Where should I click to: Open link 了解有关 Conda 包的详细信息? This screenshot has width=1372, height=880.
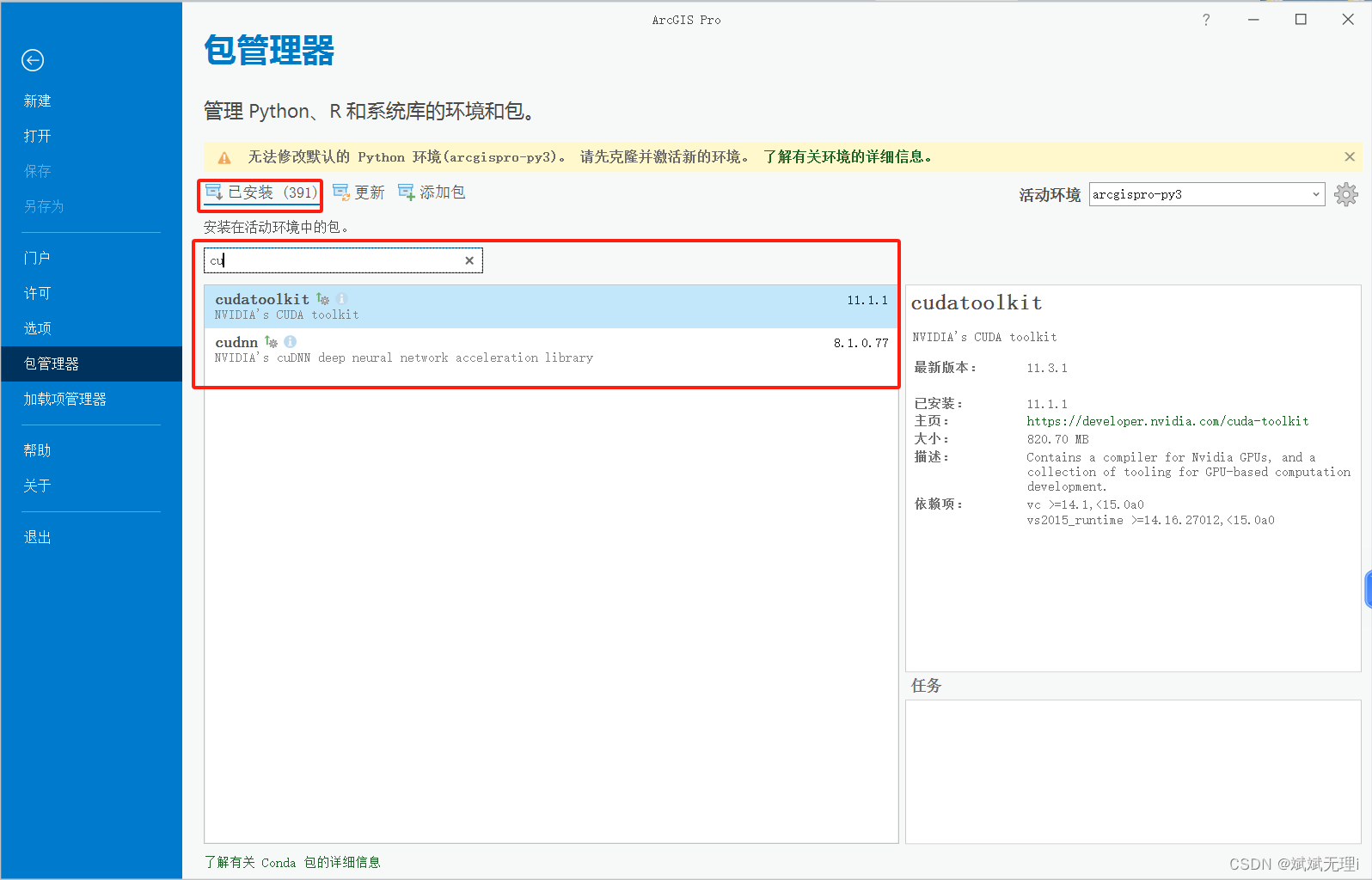(292, 862)
